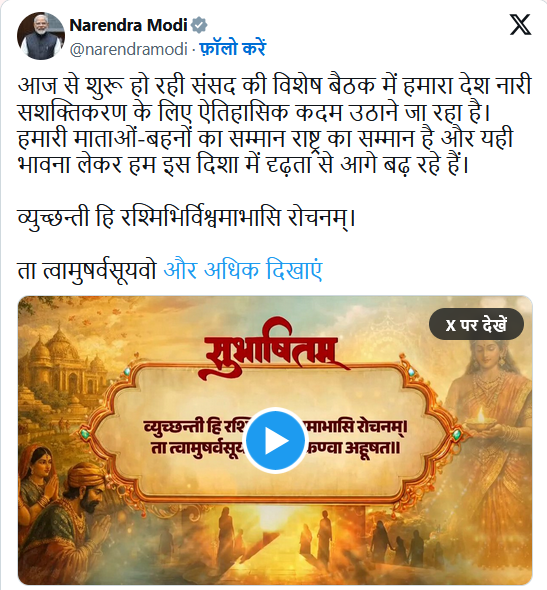
Task: Click the व्युच्छन्ती हि Sanskrit verse line
Action: point(186,217)
